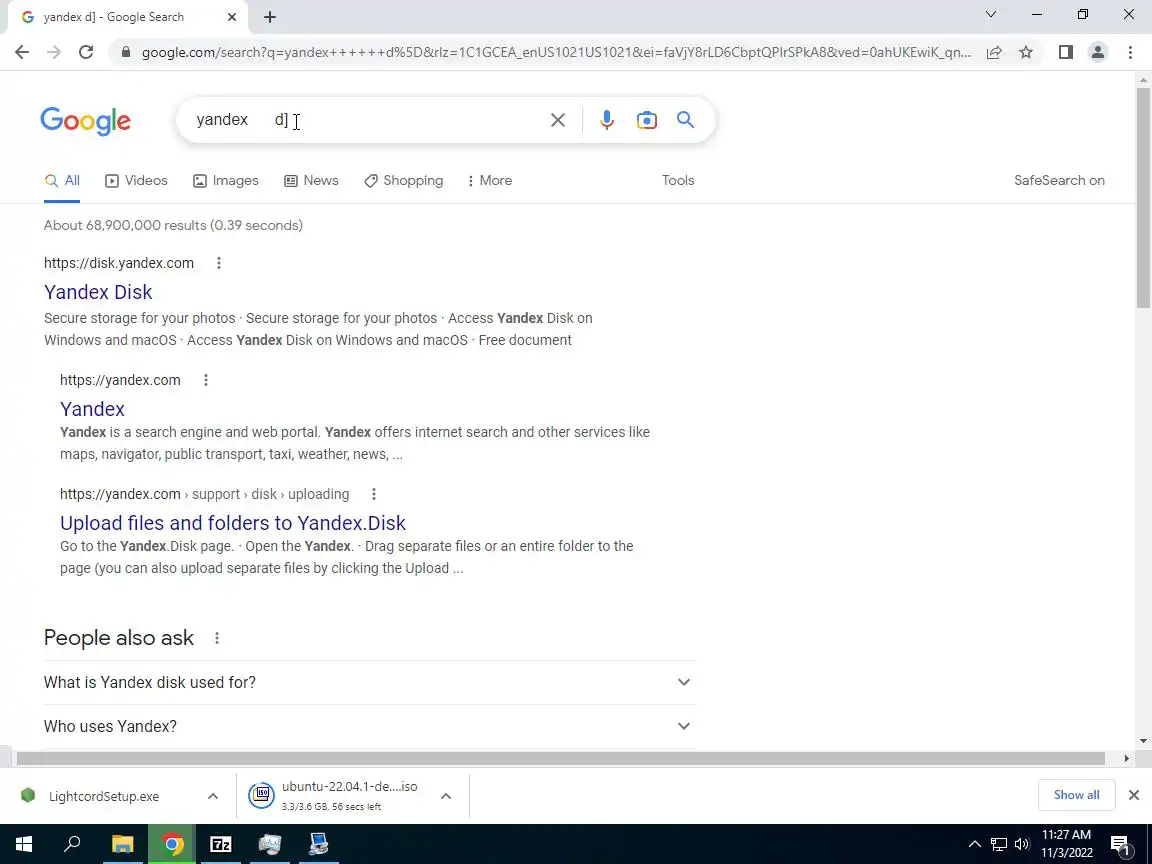Open the Windows Start menu
This screenshot has height=864, width=1152.
(24, 844)
